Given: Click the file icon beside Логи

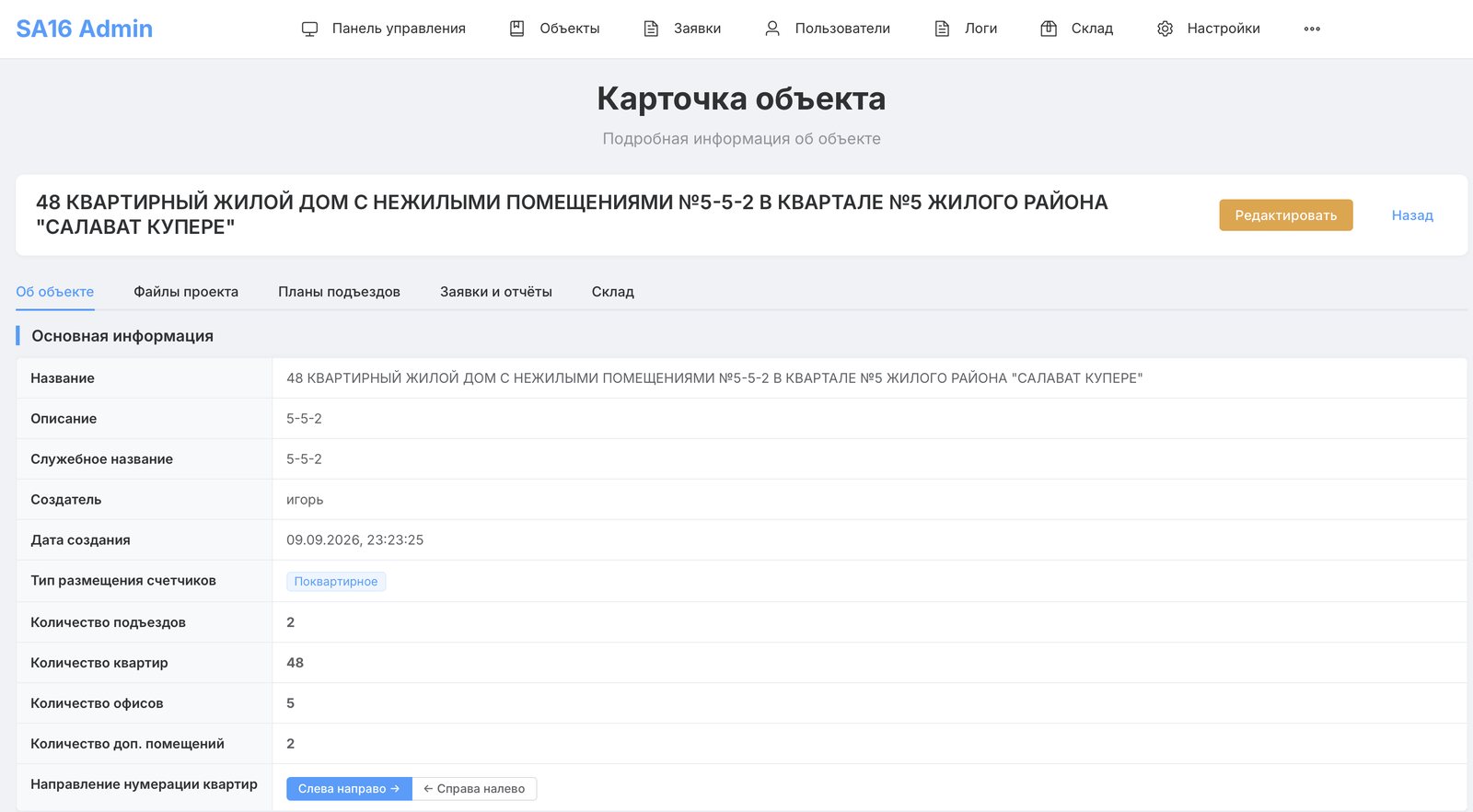Looking at the screenshot, I should coord(942,29).
